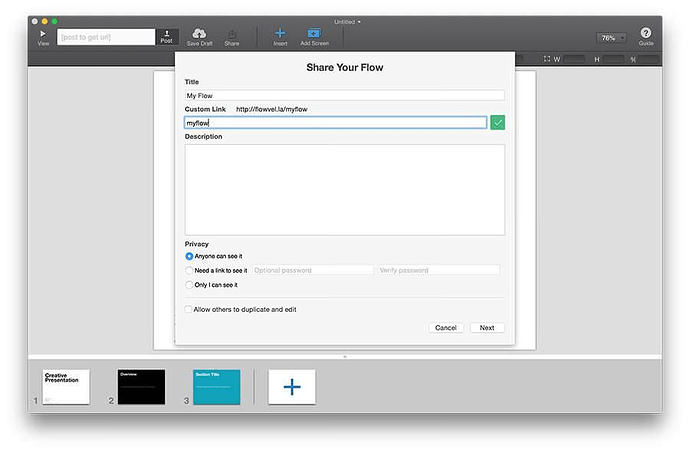Select 'Need a link to see it' option
690x453 pixels.
(x=189, y=270)
